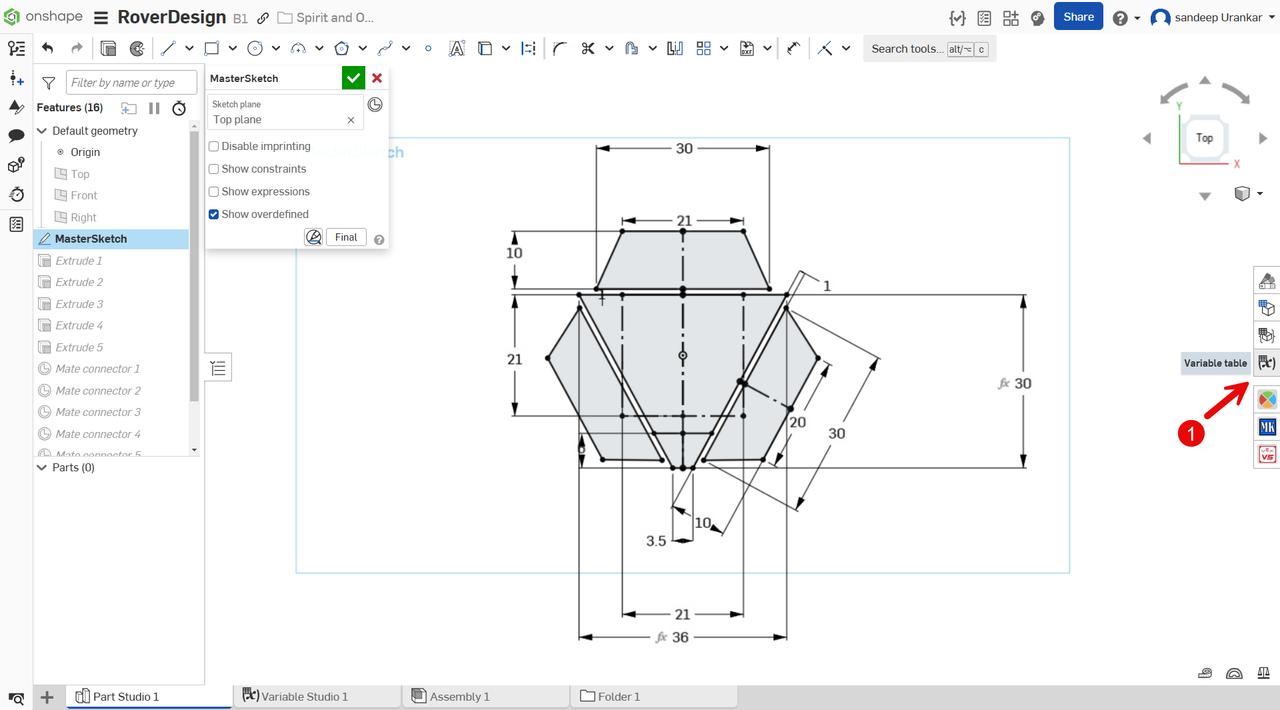This screenshot has height=710, width=1280.
Task: Collapse the Default geometry tree group
Action: [41, 130]
